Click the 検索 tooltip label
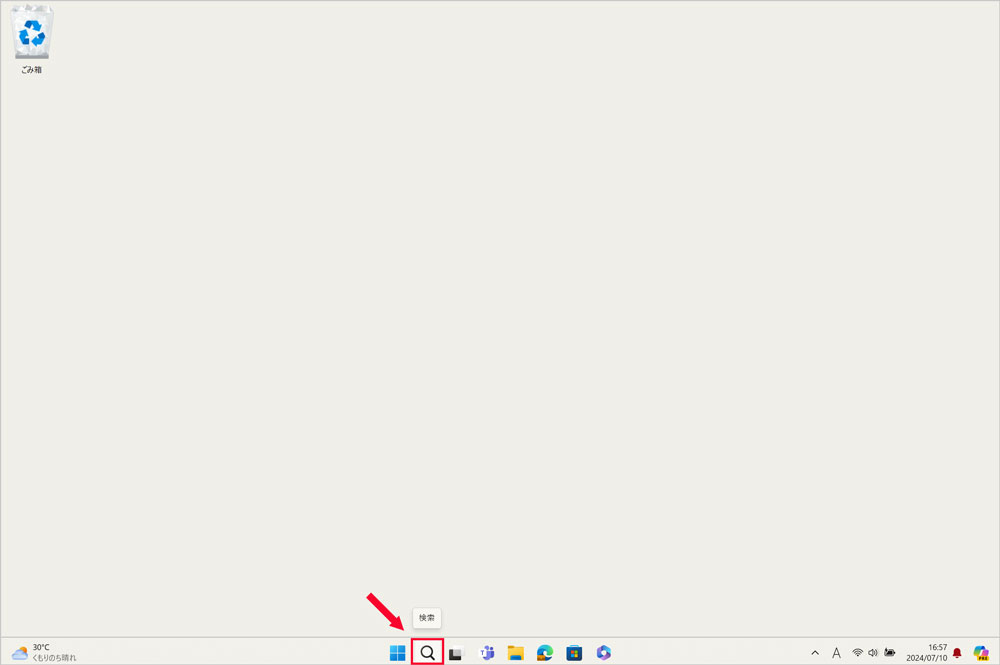Image resolution: width=1000 pixels, height=665 pixels. [427, 618]
